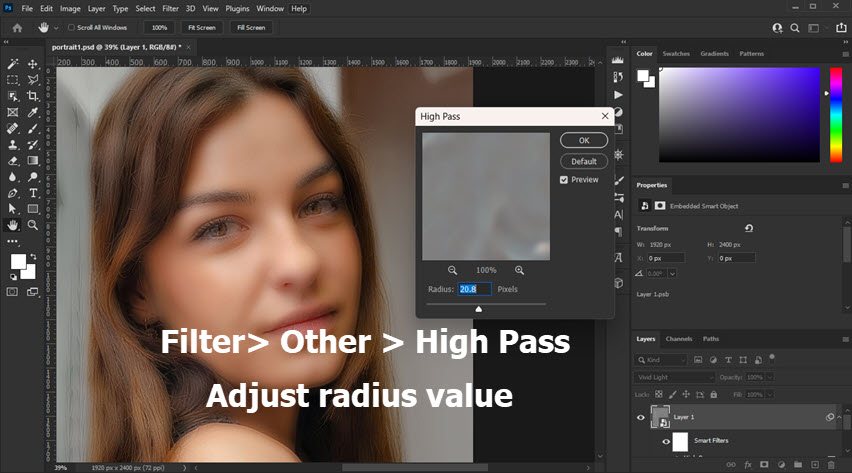852x473 pixels.
Task: Select the Zoom tool in toolbar
Action: click(33, 225)
